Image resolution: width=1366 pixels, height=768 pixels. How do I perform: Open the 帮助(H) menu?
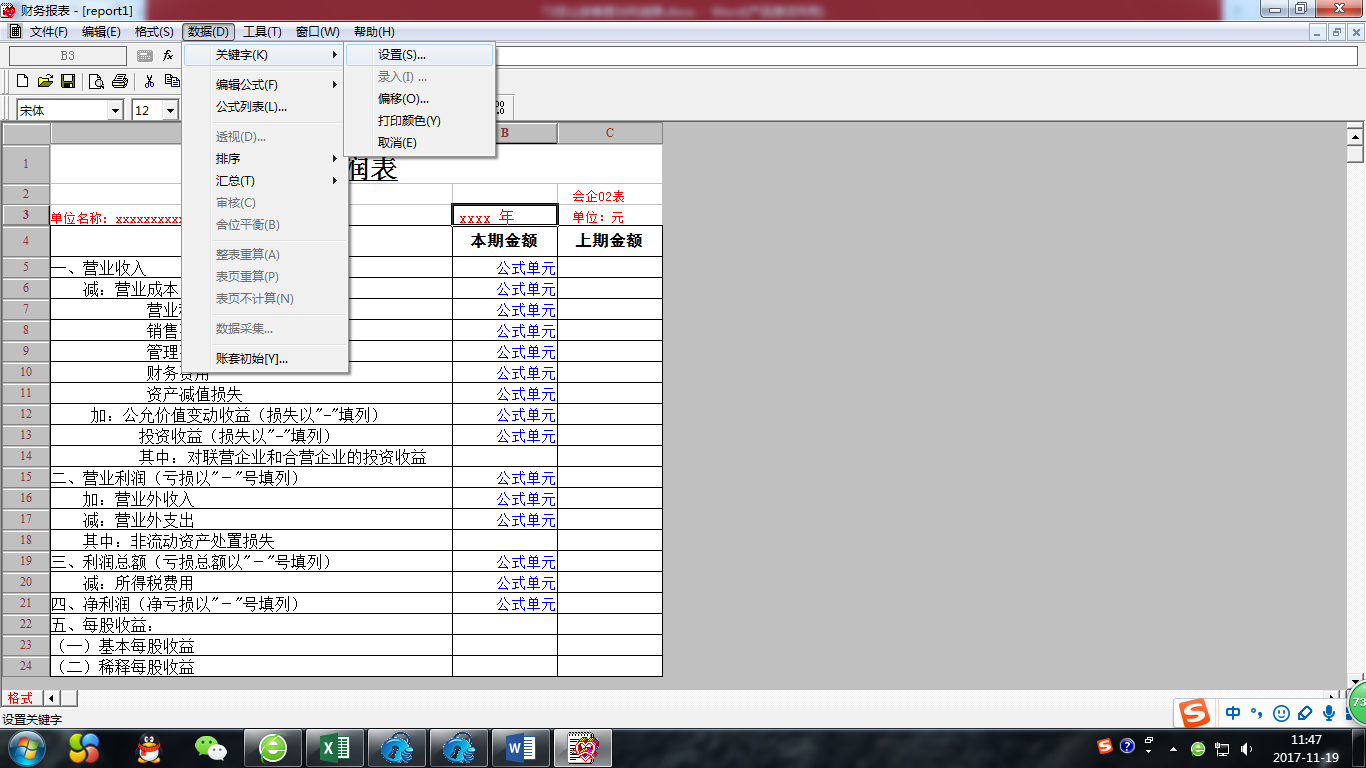tap(374, 32)
